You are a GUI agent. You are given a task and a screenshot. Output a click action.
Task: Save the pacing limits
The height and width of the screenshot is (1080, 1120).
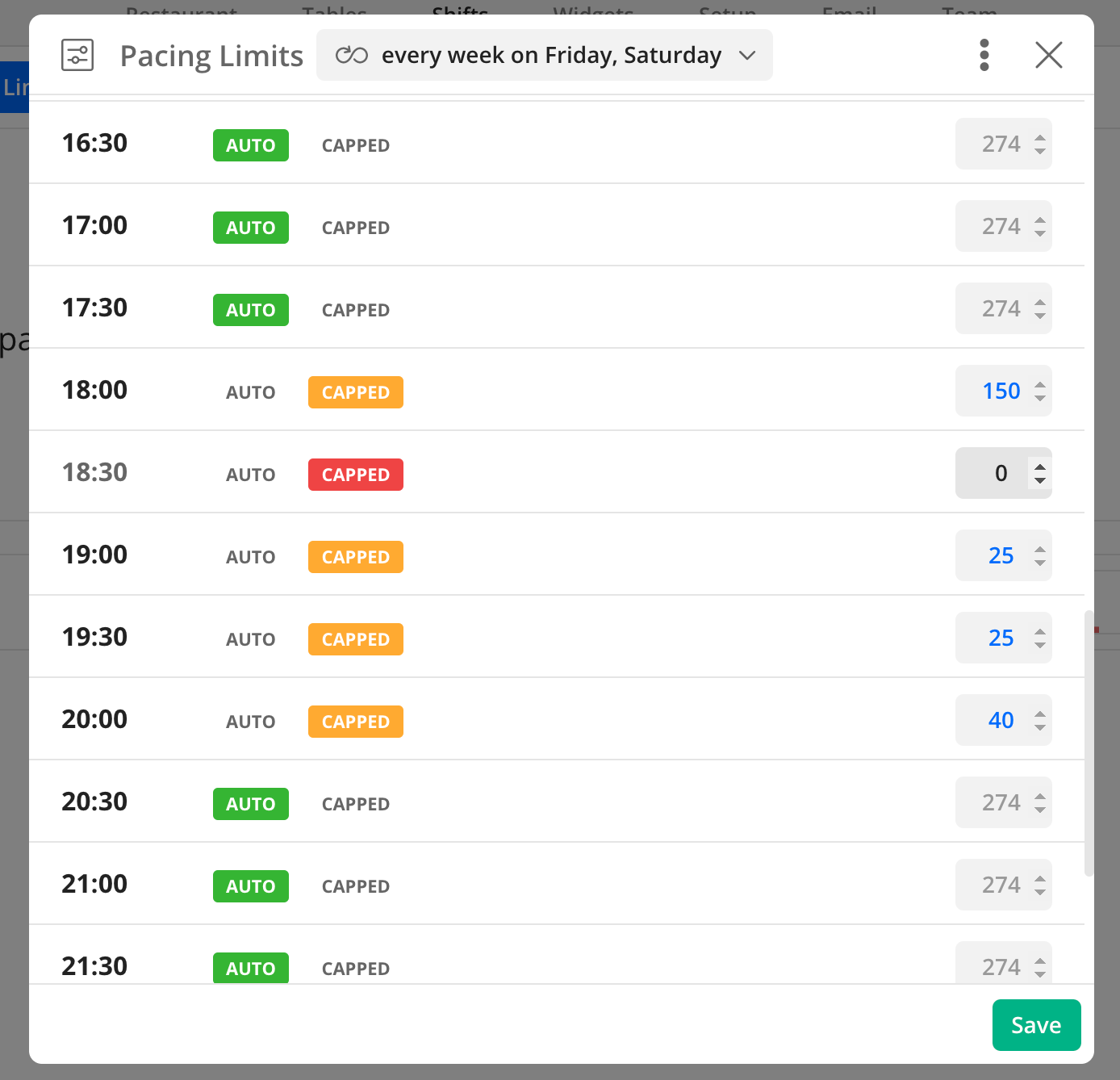pos(1036,1025)
